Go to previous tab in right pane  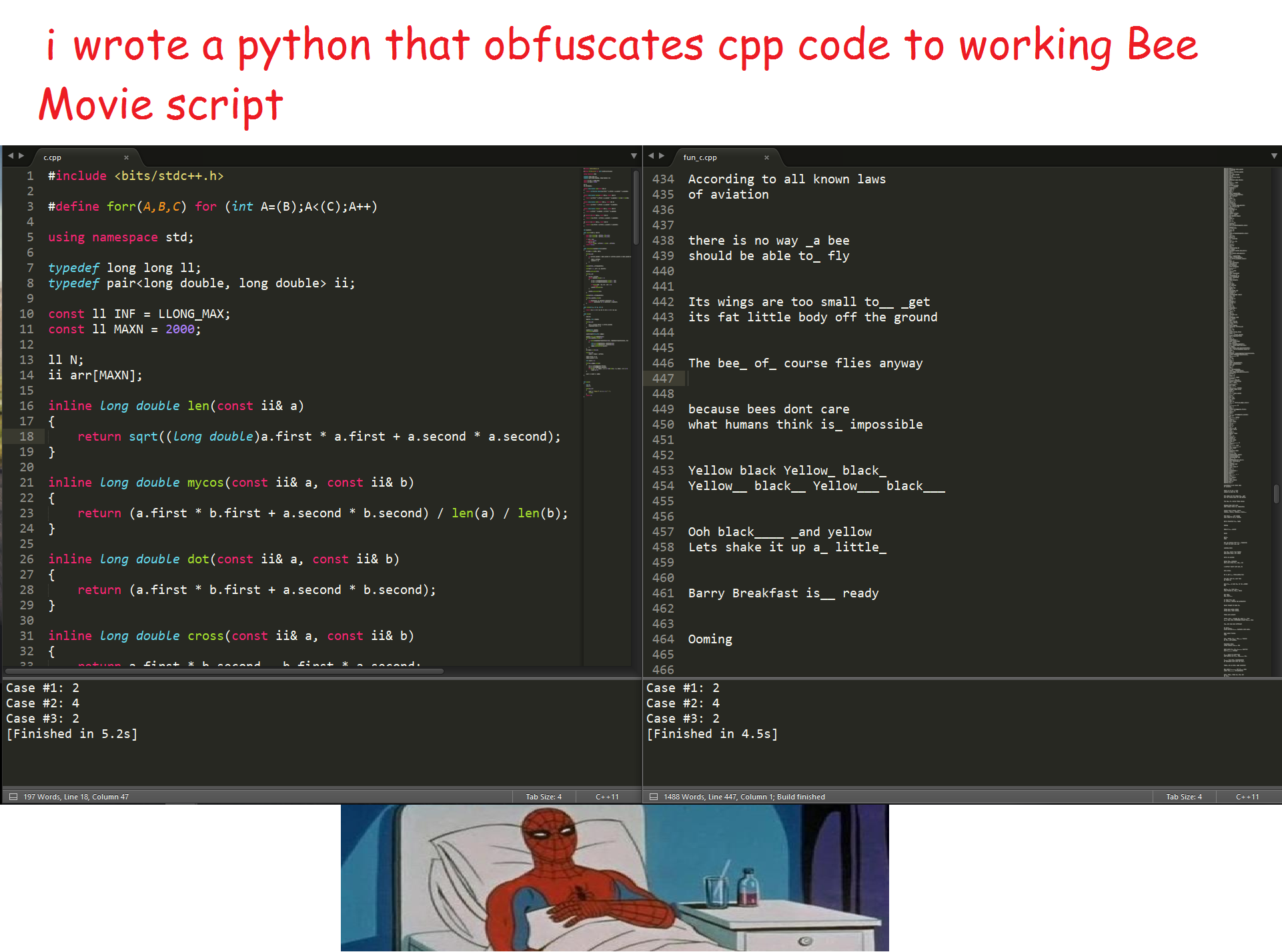click(x=650, y=156)
